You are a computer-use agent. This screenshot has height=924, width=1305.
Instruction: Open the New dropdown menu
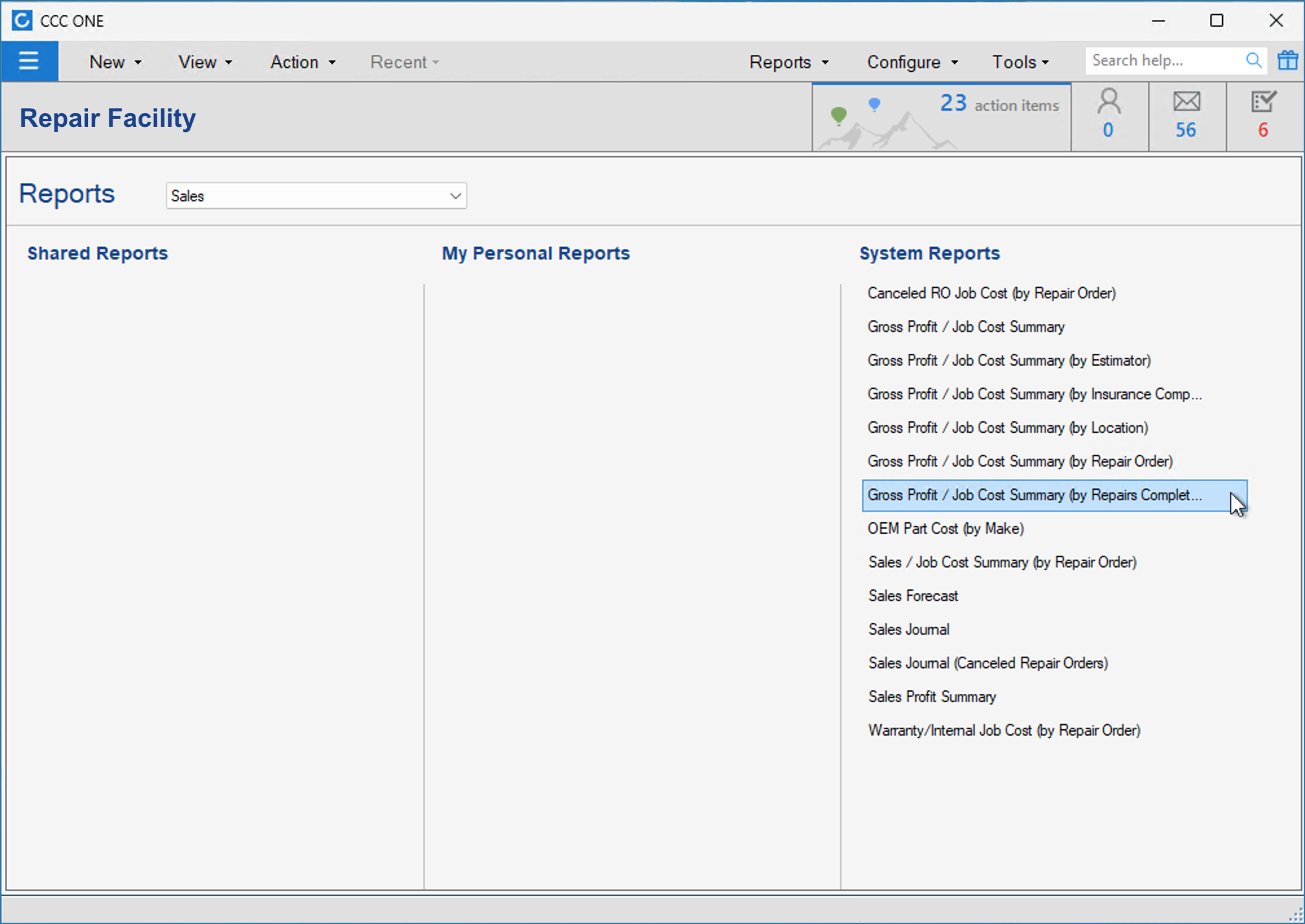pos(115,62)
